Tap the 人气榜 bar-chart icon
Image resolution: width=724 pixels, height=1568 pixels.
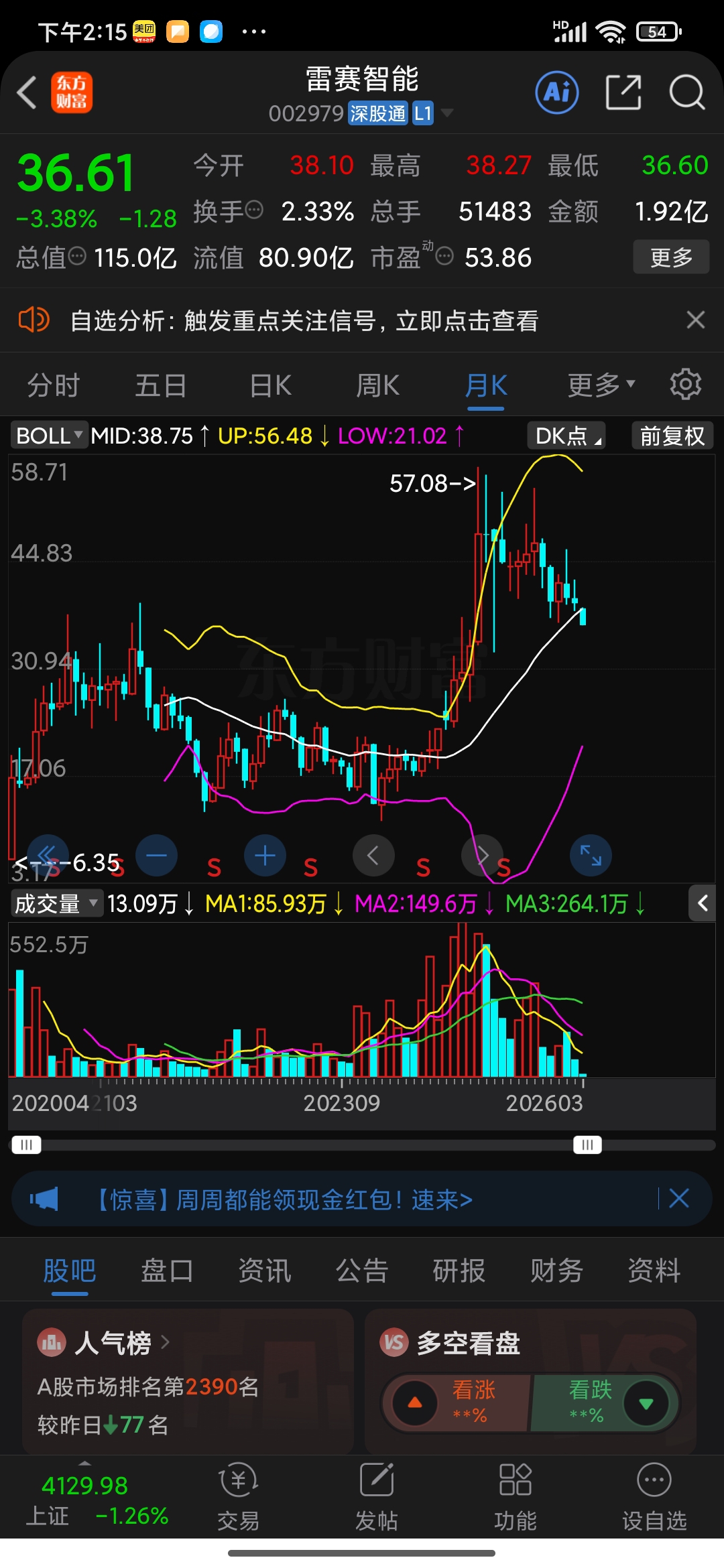[x=51, y=1342]
